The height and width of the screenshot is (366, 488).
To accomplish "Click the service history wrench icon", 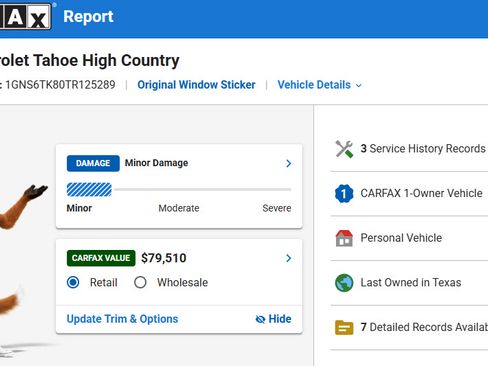I will (344, 149).
